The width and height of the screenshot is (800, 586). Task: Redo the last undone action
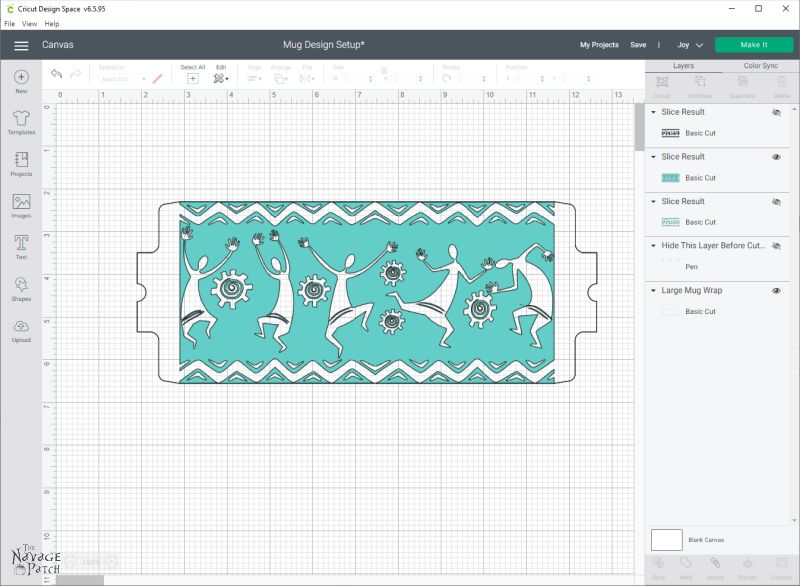point(76,74)
